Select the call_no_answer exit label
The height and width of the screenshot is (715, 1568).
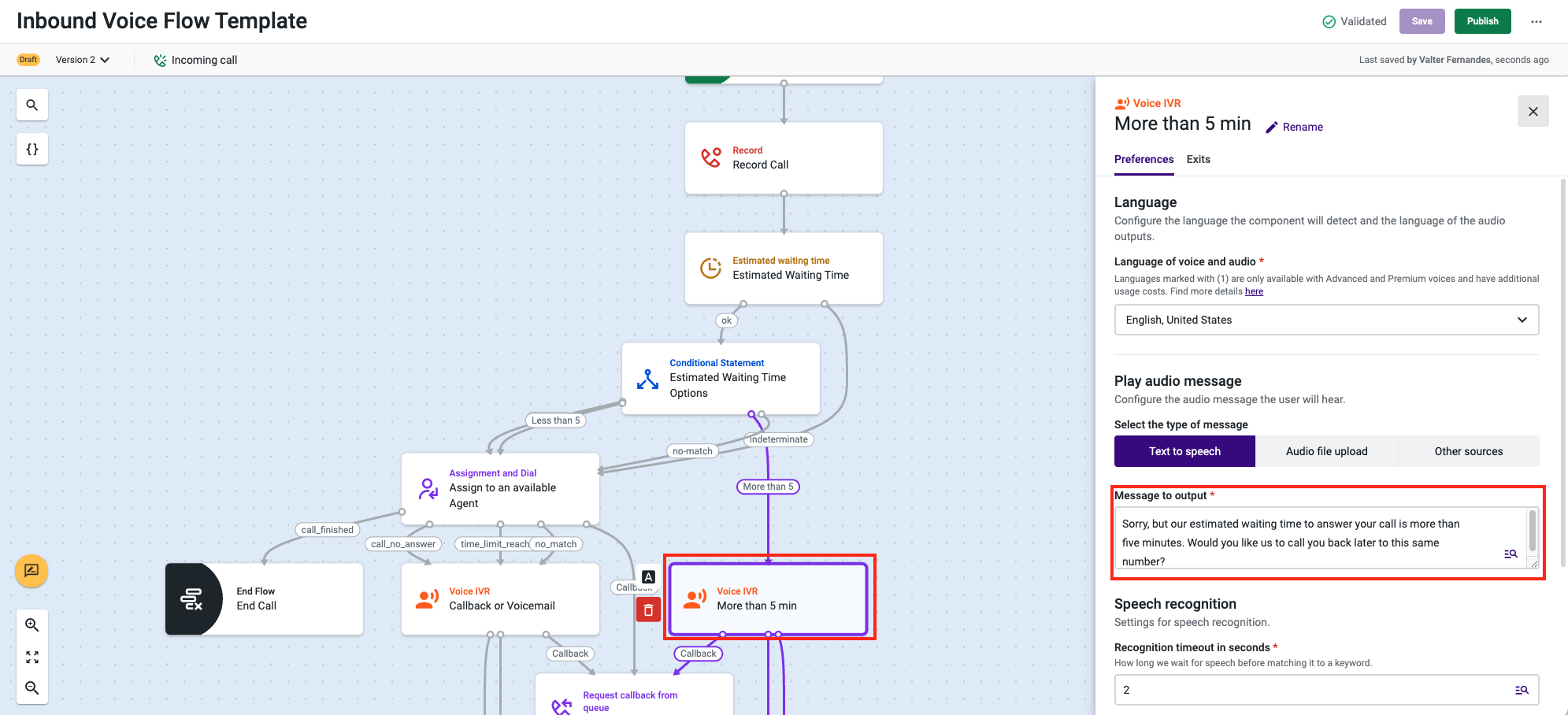403,544
